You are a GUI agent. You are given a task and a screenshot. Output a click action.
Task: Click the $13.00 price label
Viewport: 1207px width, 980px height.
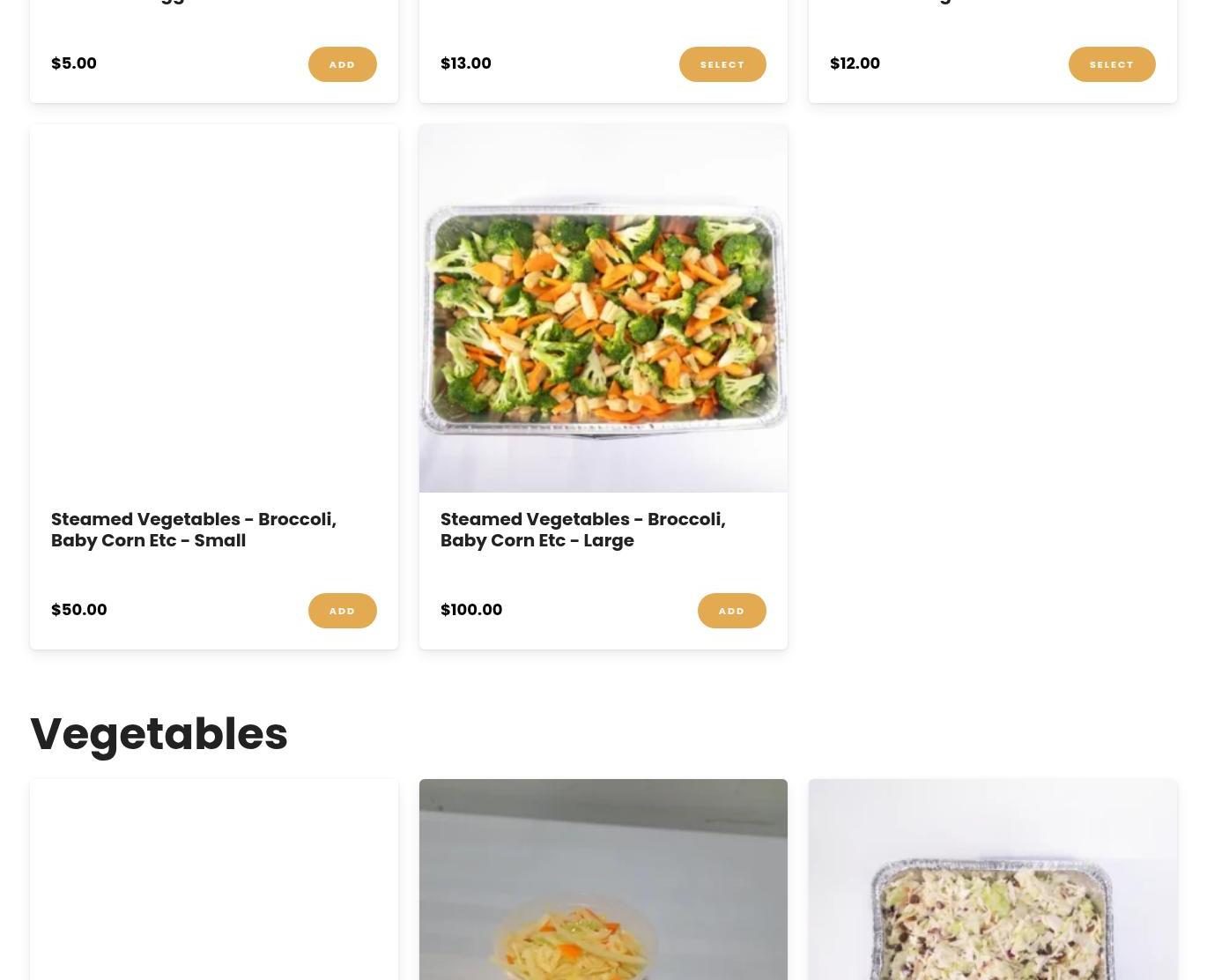click(x=466, y=63)
